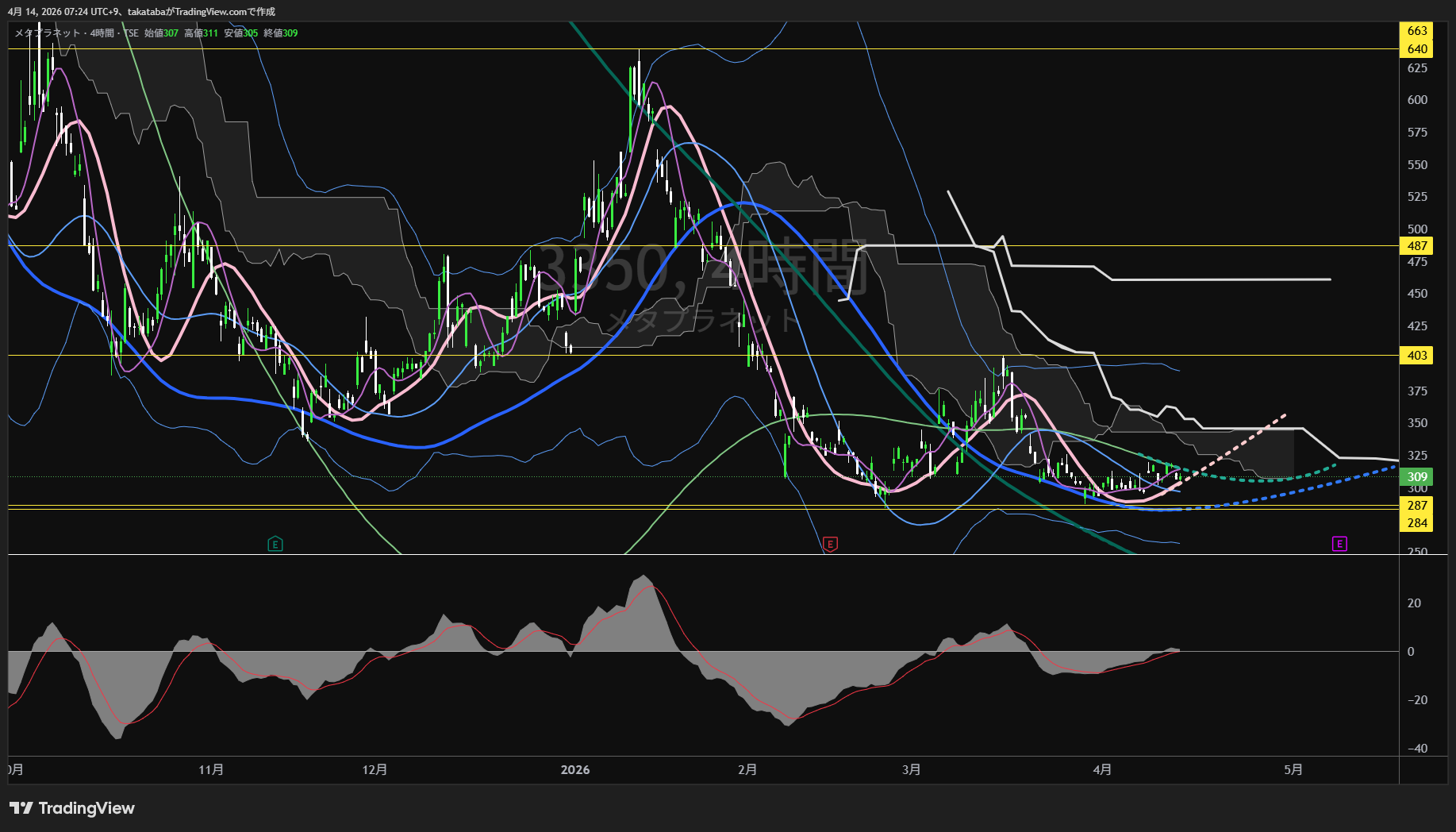Select the yellow 403 price label
Screen dimensions: 1456x832
tap(1416, 356)
